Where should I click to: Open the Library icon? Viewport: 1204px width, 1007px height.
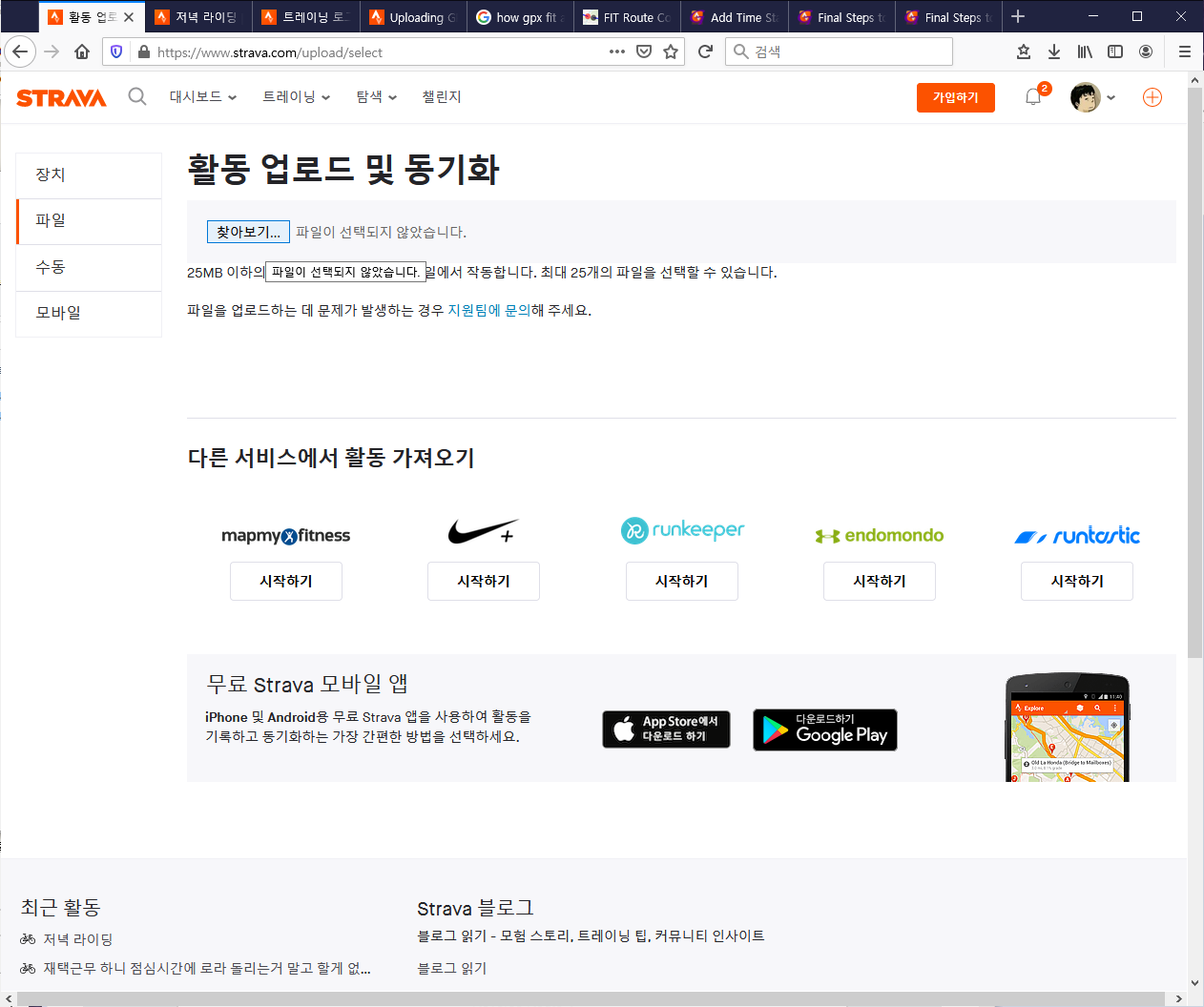tap(1085, 51)
